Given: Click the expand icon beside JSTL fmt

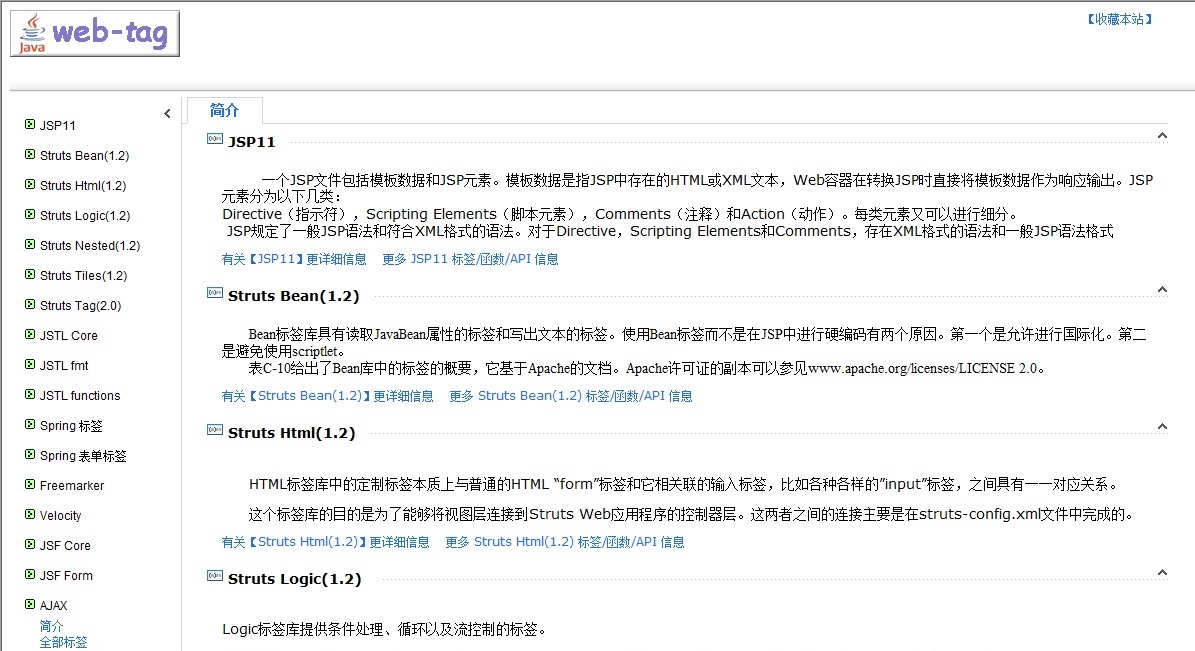Looking at the screenshot, I should coord(30,364).
